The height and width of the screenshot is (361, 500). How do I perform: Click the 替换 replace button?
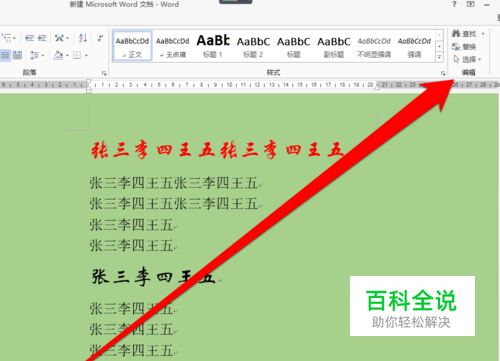click(464, 47)
